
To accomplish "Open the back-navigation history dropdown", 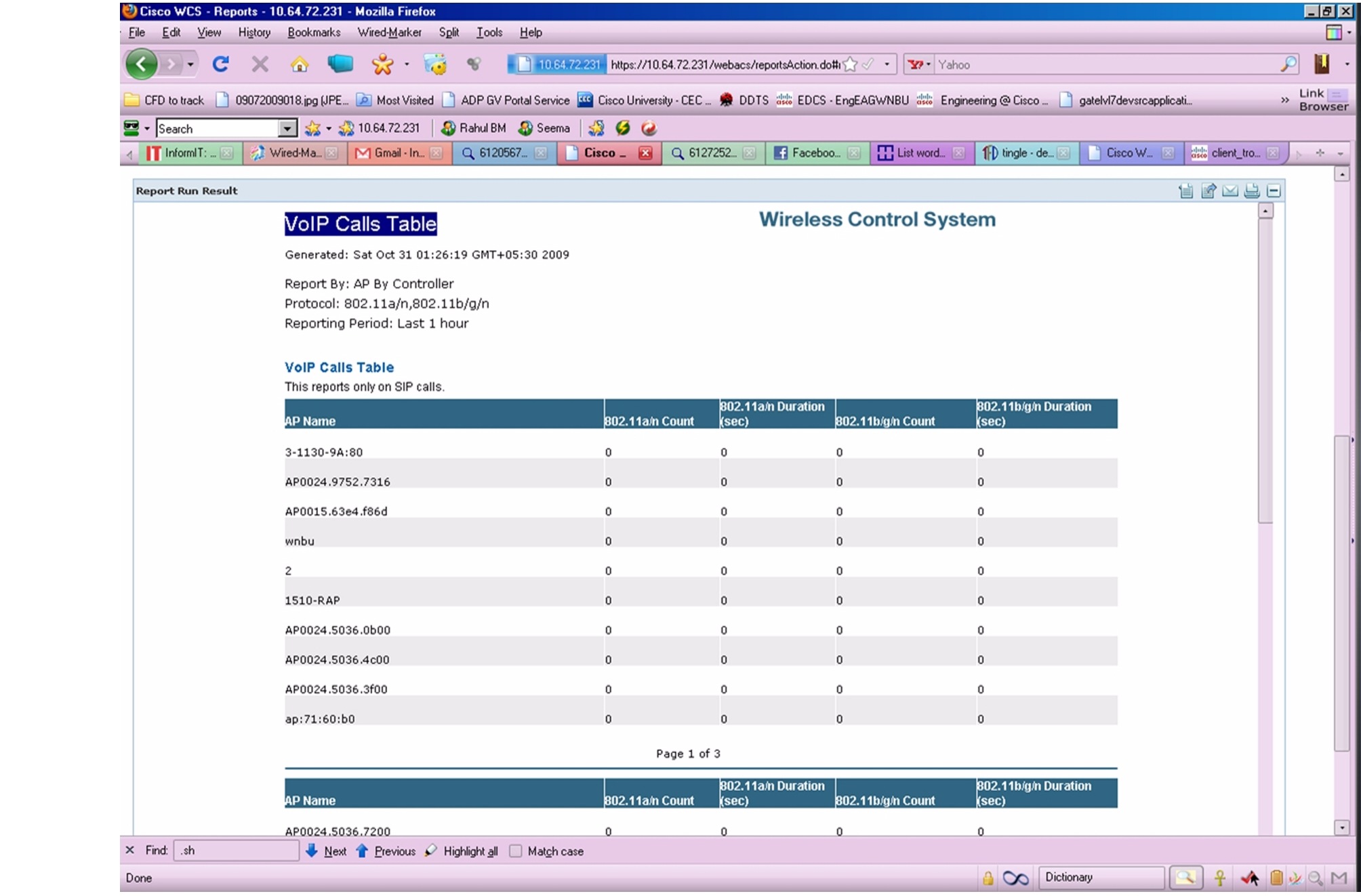I will click(190, 64).
